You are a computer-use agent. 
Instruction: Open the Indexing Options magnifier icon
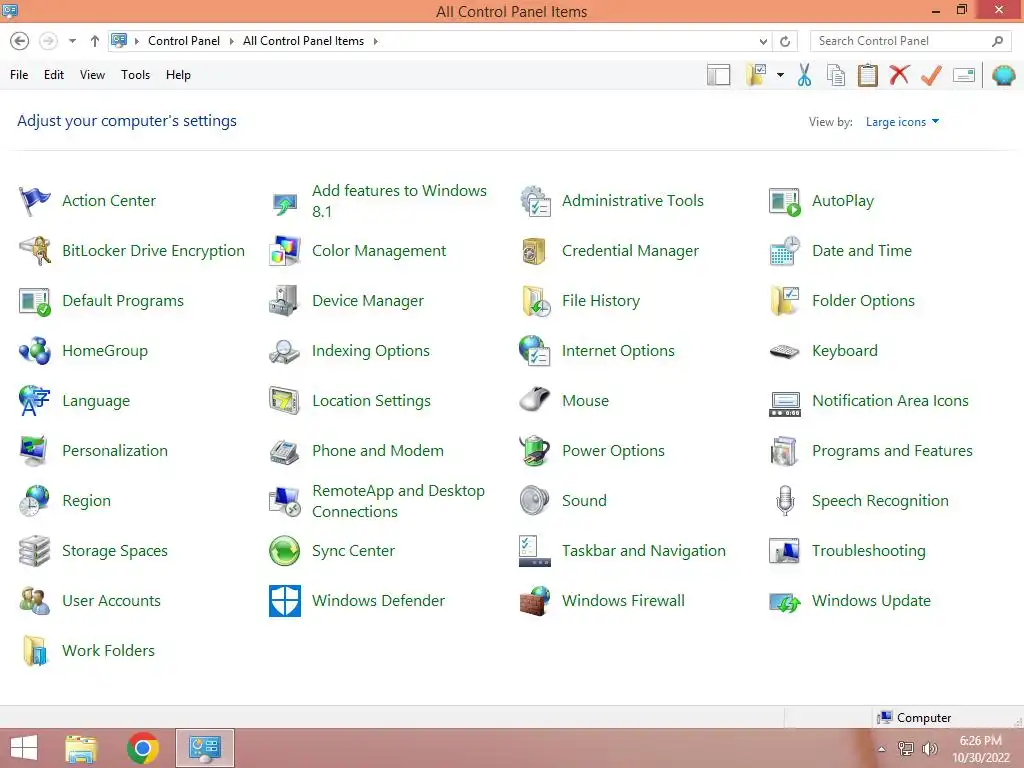[284, 351]
